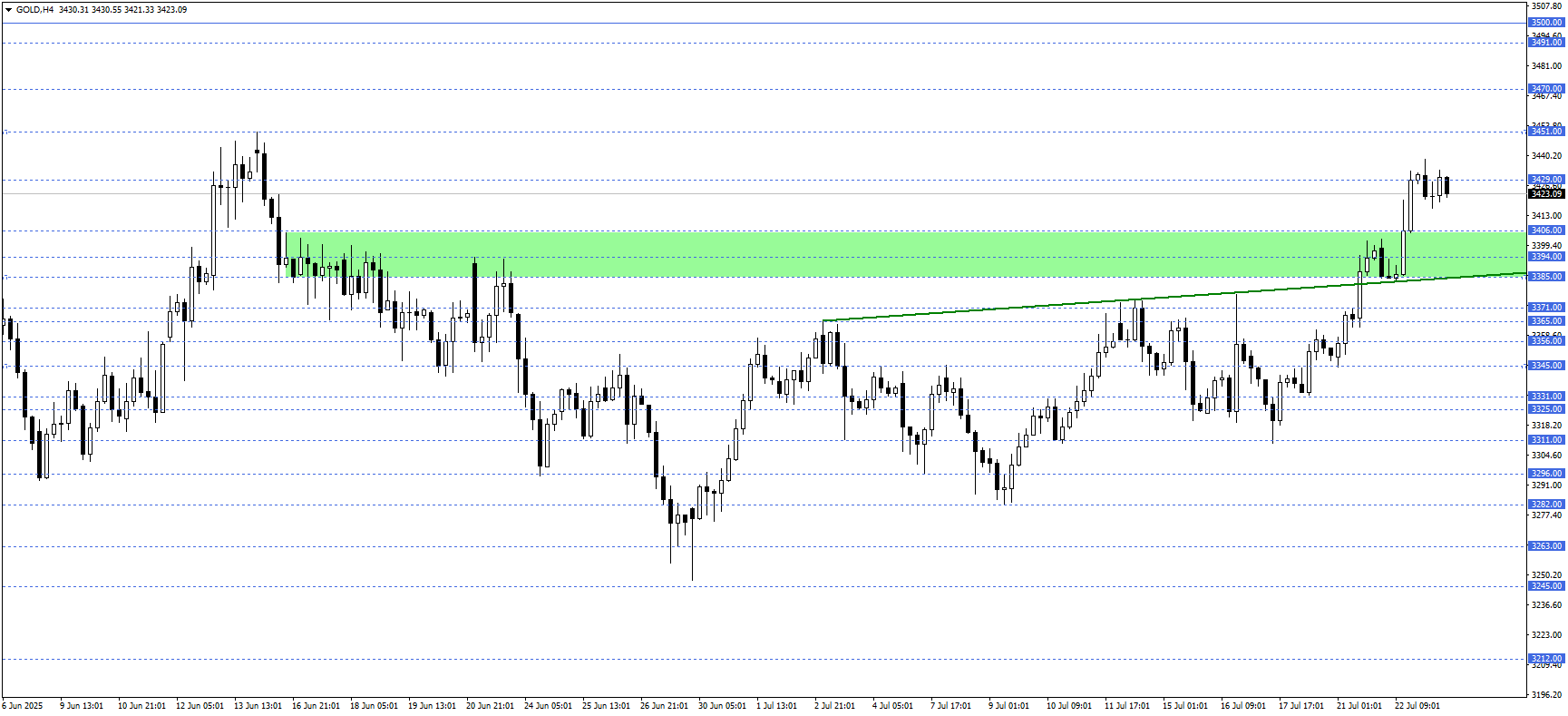Click the 3250.20 price scale value
Viewport: 1568px width, 716px height.
click(1546, 575)
